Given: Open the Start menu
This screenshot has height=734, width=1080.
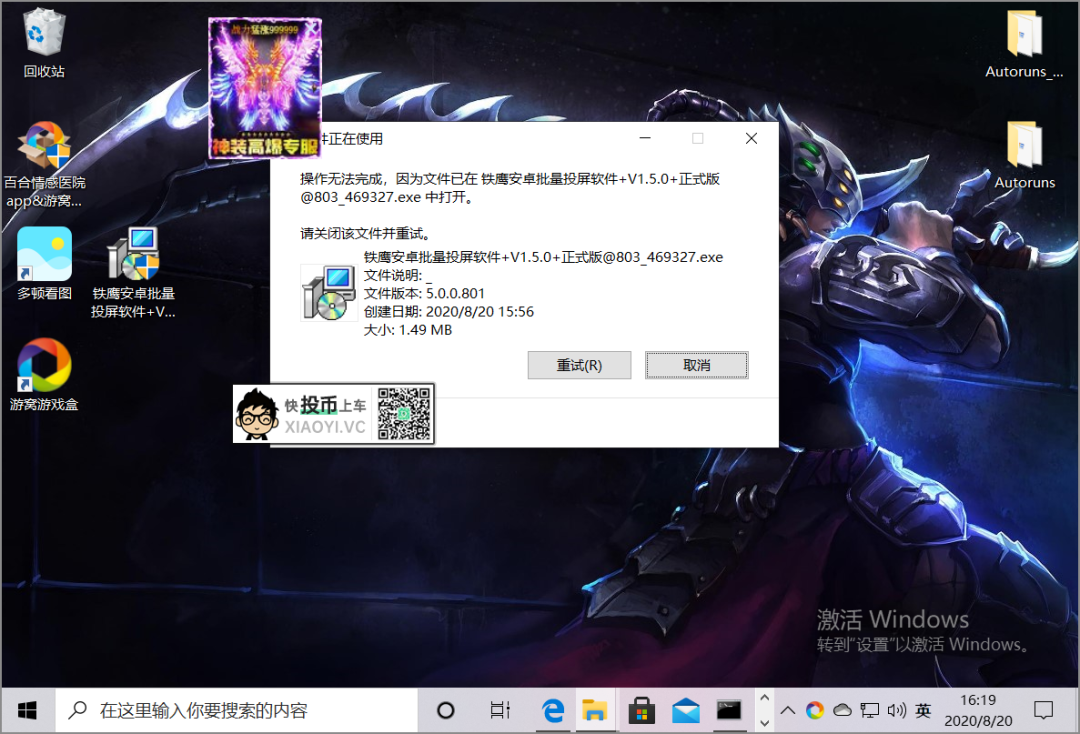Looking at the screenshot, I should pyautogui.click(x=27, y=710).
